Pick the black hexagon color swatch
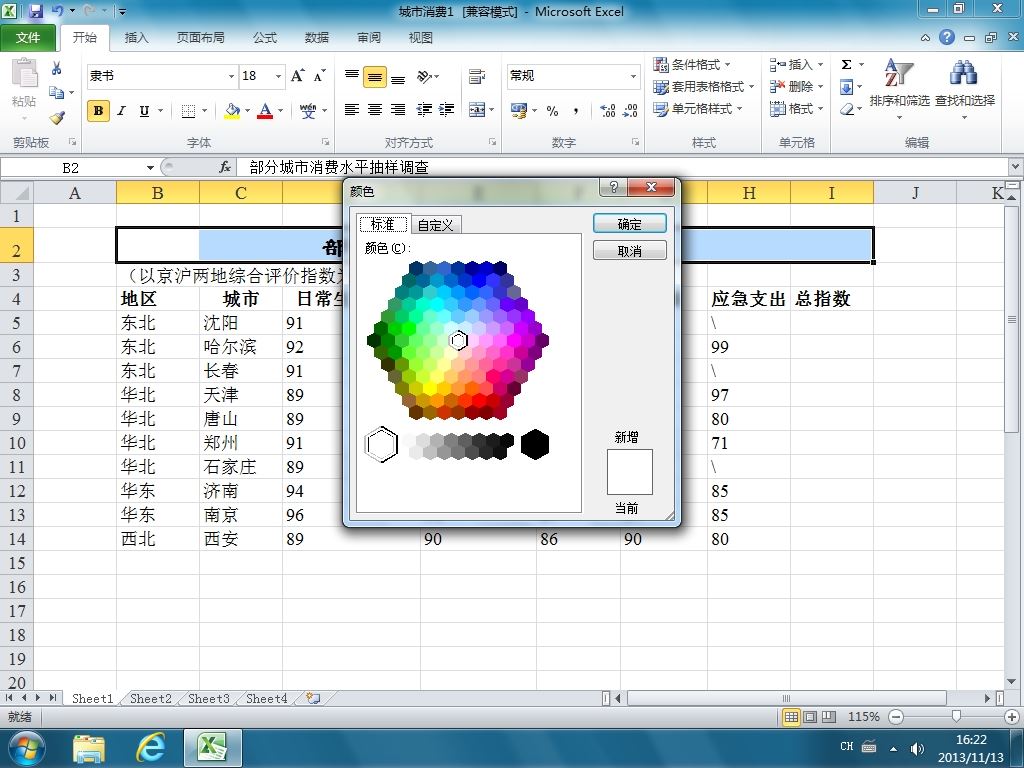The width and height of the screenshot is (1024, 768). (x=535, y=445)
